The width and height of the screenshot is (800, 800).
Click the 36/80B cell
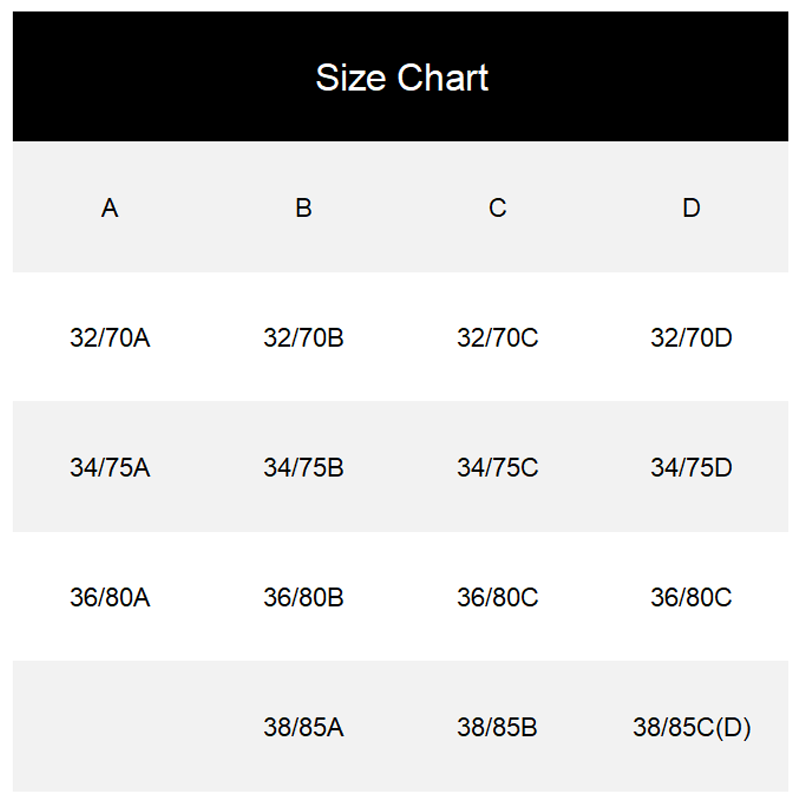click(x=304, y=596)
